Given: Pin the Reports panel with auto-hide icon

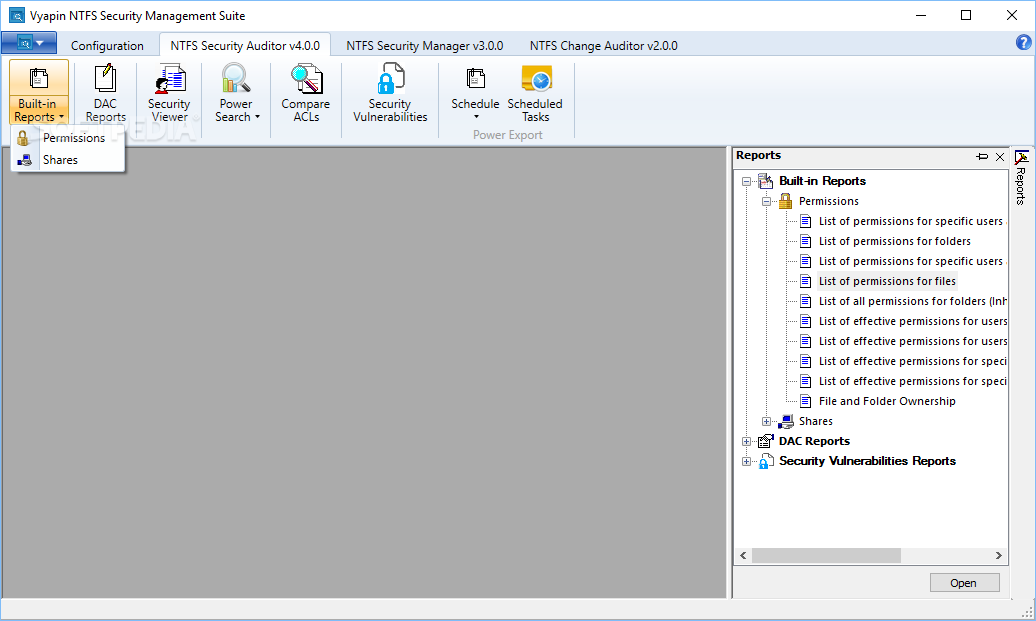Looking at the screenshot, I should (x=982, y=157).
